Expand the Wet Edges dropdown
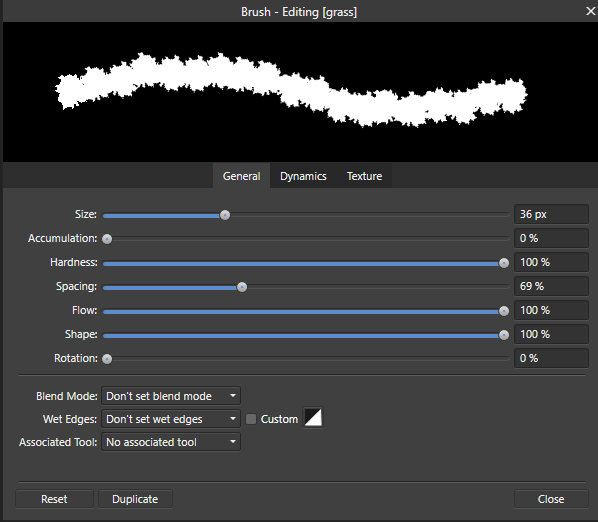Viewport: 598px width, 522px height. click(x=171, y=419)
